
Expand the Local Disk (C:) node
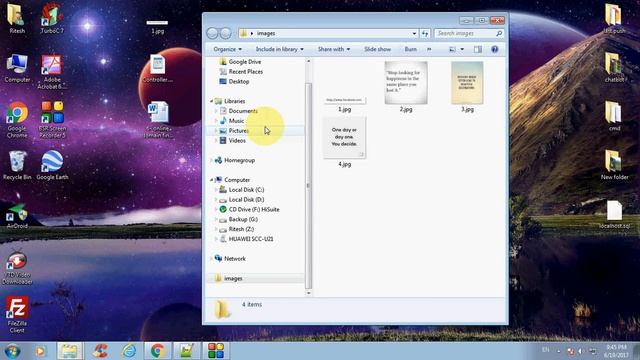pos(216,190)
